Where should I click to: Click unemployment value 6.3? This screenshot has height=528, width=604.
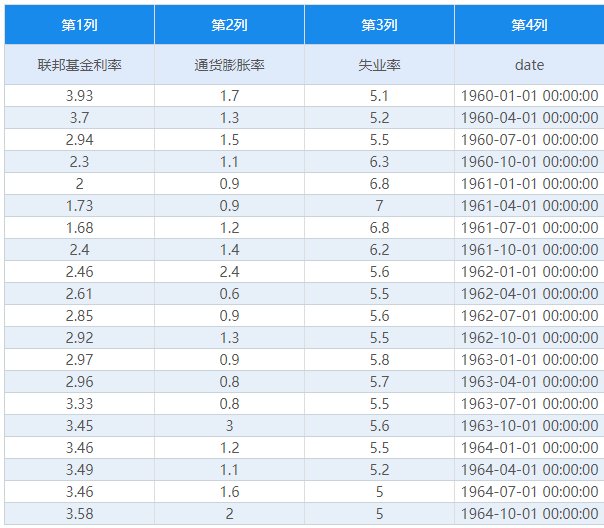379,161
